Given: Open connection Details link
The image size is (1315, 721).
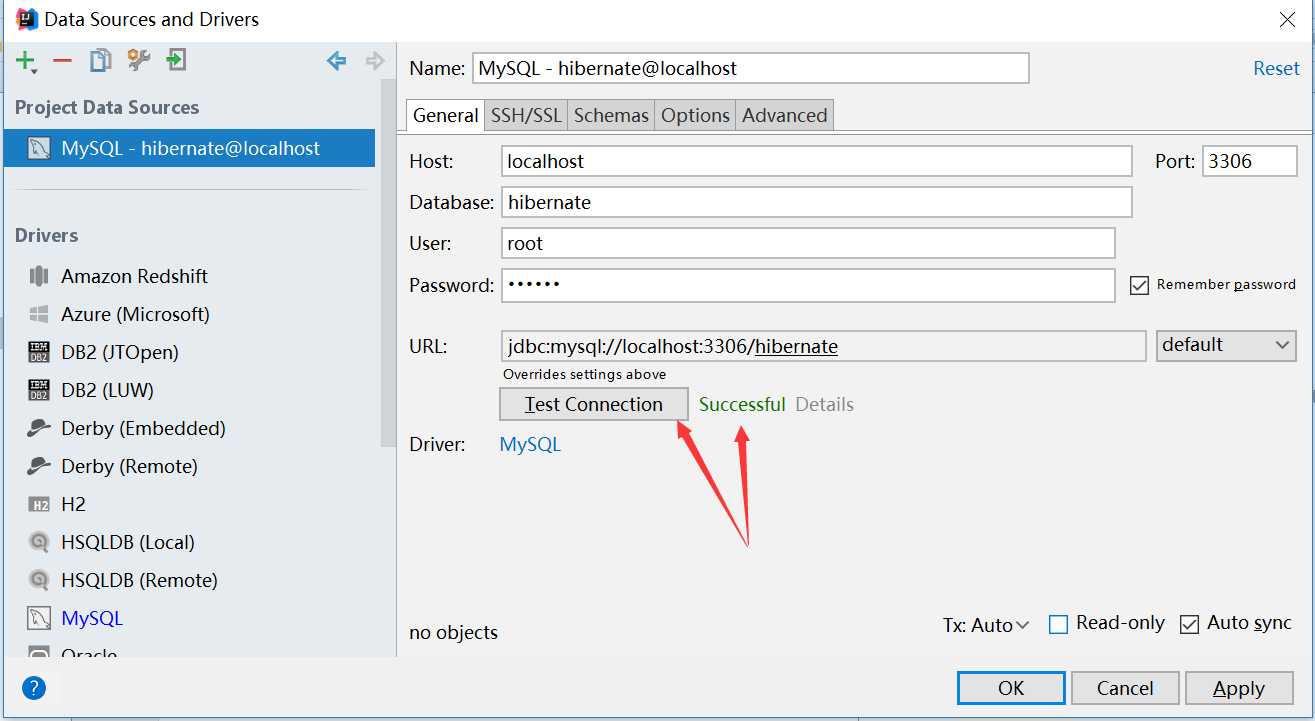Looking at the screenshot, I should pos(824,405).
